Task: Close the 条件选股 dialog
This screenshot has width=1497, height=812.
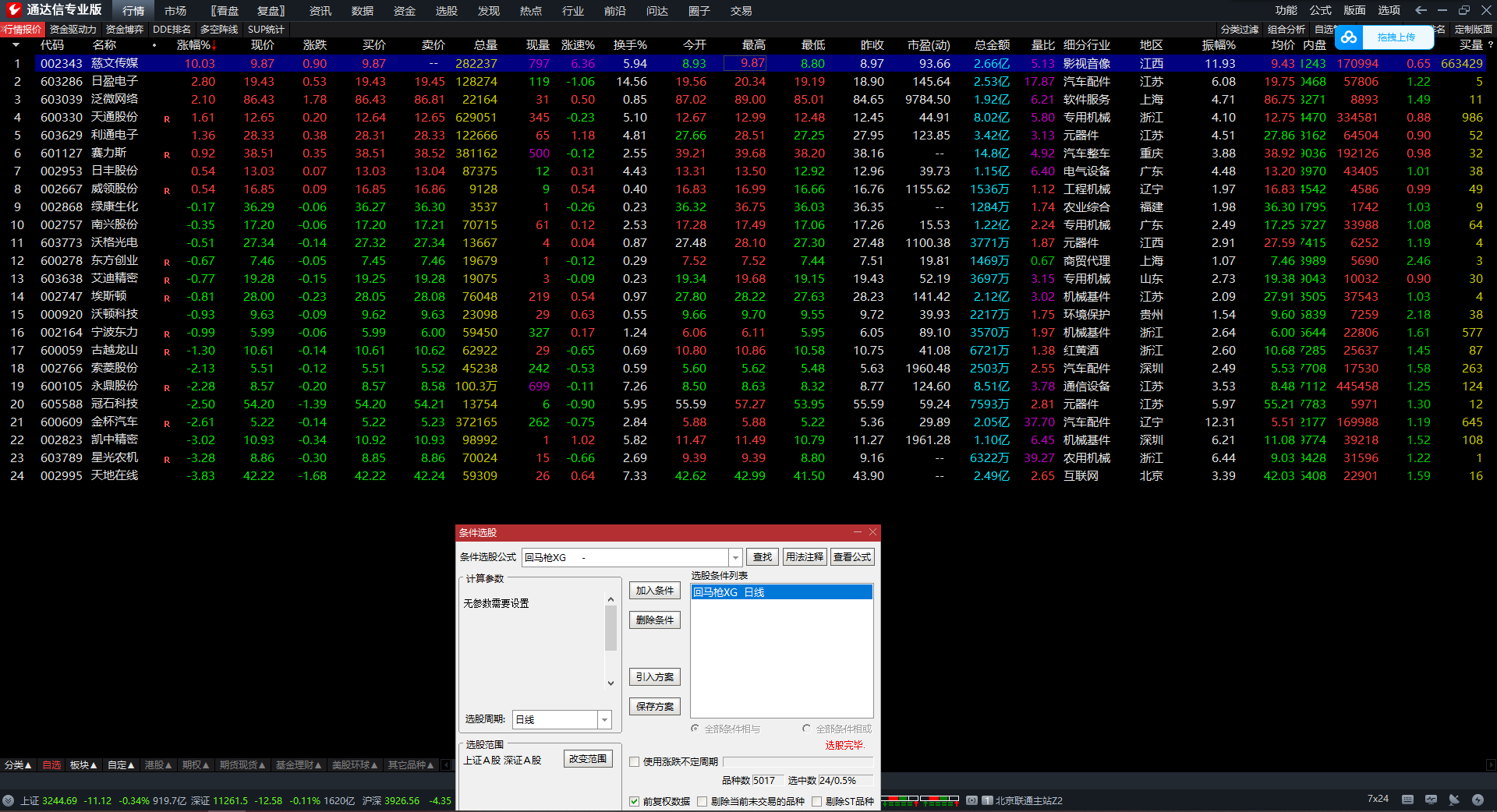Action: [x=873, y=532]
